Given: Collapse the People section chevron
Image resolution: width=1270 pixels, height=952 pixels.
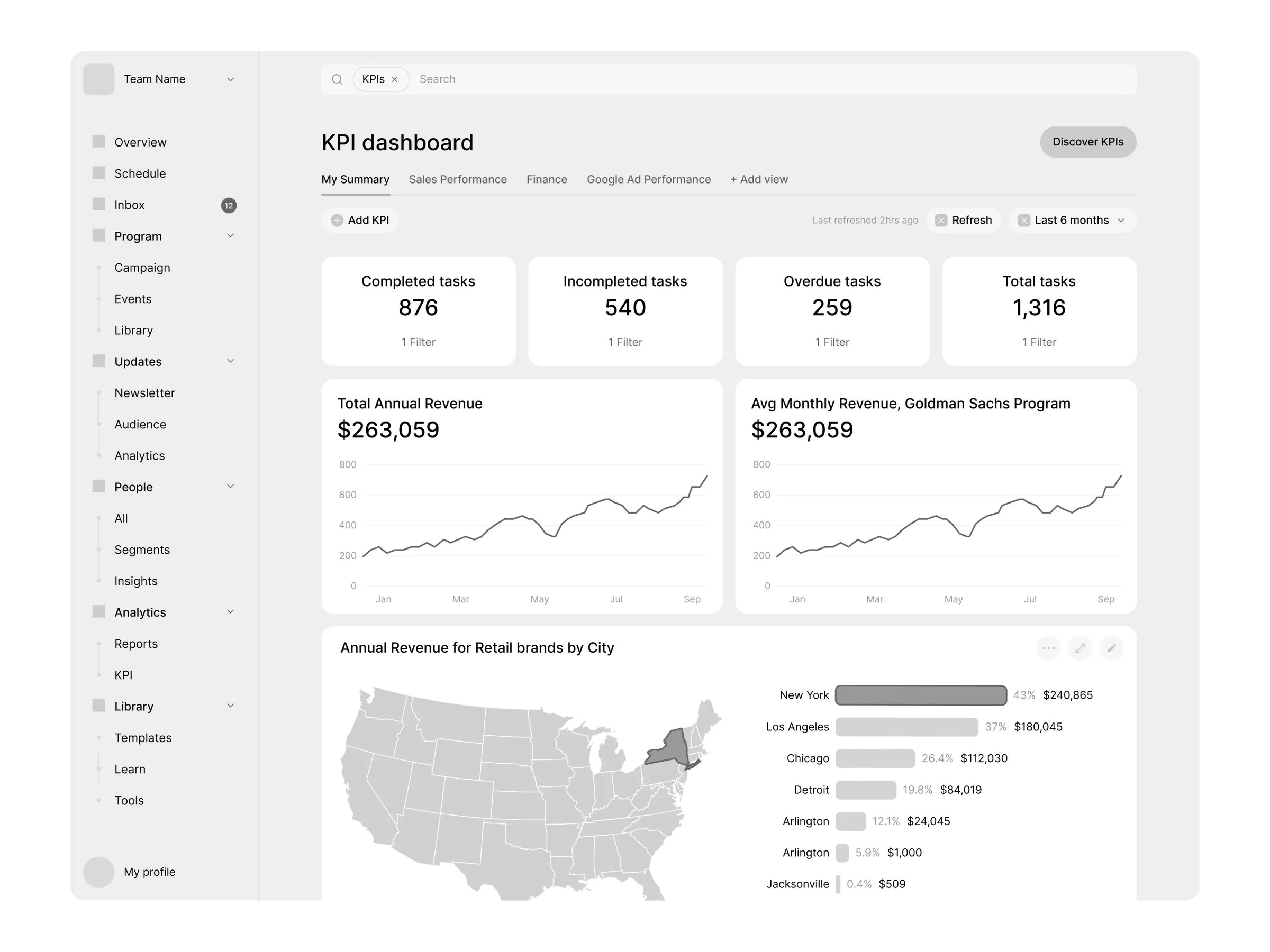Looking at the screenshot, I should 230,486.
